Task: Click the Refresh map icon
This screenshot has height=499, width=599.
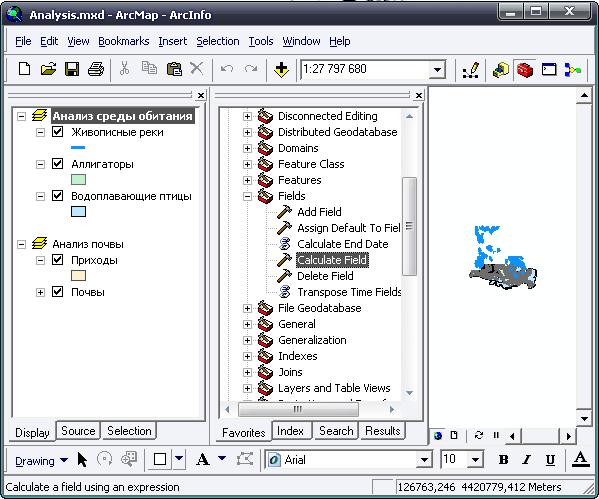Action: pos(479,436)
